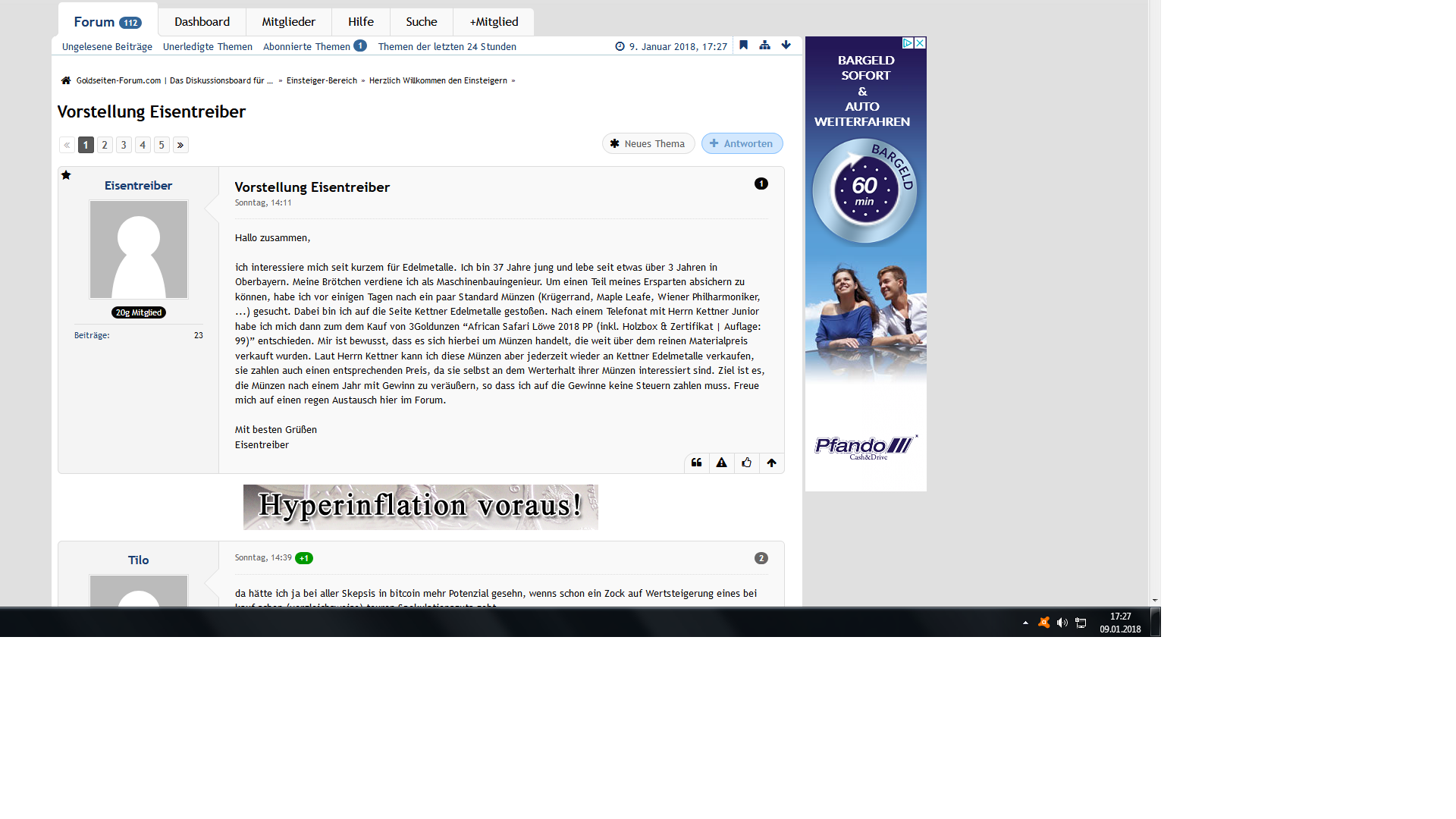Close the Pfando ad with the X icon
Image resolution: width=1456 pixels, height=819 pixels.
[920, 43]
